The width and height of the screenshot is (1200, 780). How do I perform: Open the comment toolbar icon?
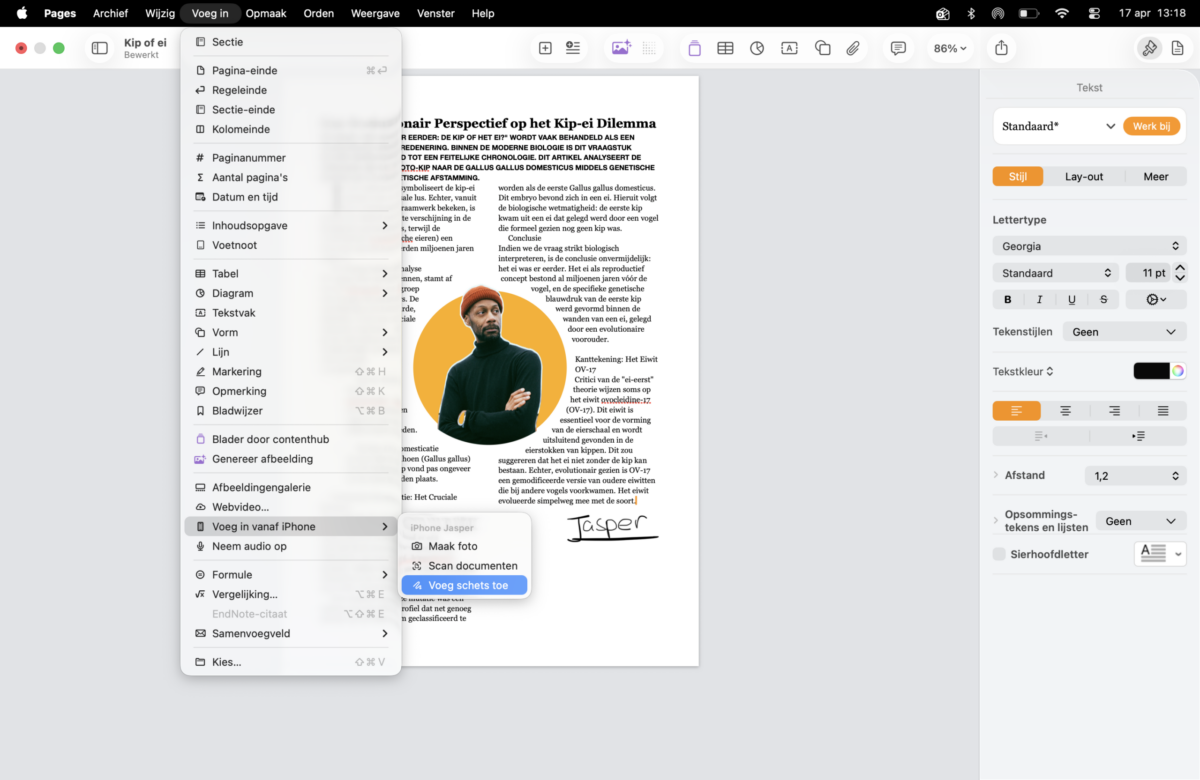coord(898,48)
